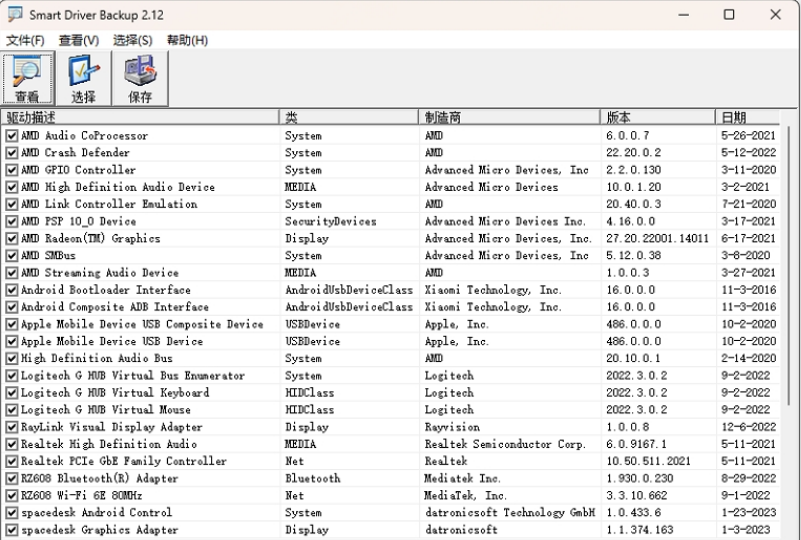Click version 27.20.22001.14011 cell
The image size is (801, 540).
657,239
